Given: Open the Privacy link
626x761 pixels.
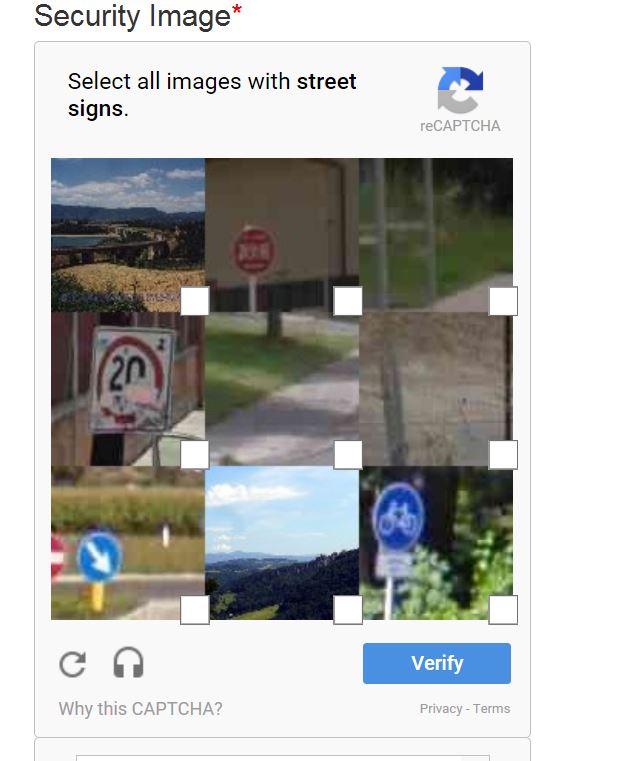Looking at the screenshot, I should (x=441, y=709).
